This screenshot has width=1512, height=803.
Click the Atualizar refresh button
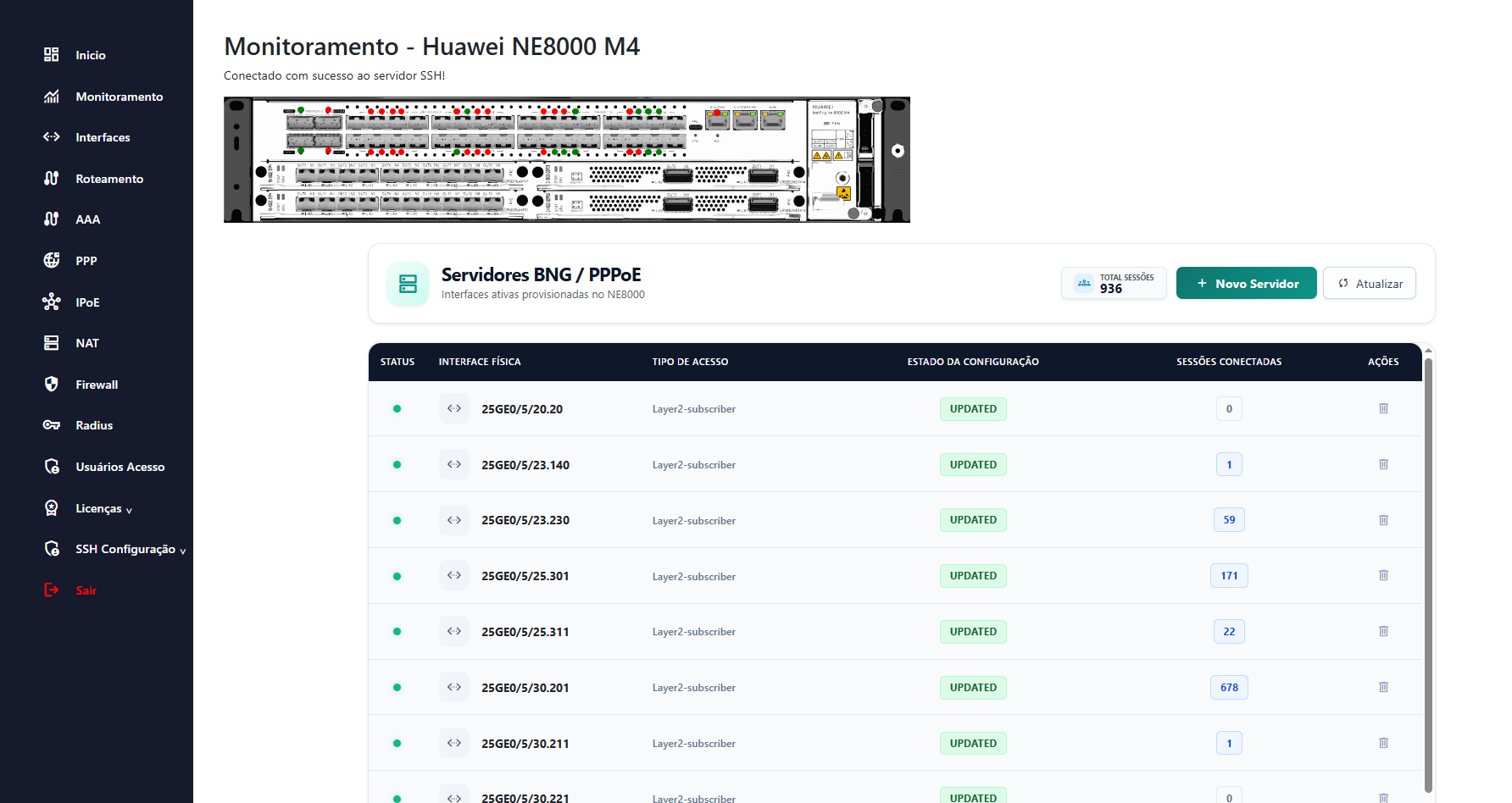(1370, 283)
